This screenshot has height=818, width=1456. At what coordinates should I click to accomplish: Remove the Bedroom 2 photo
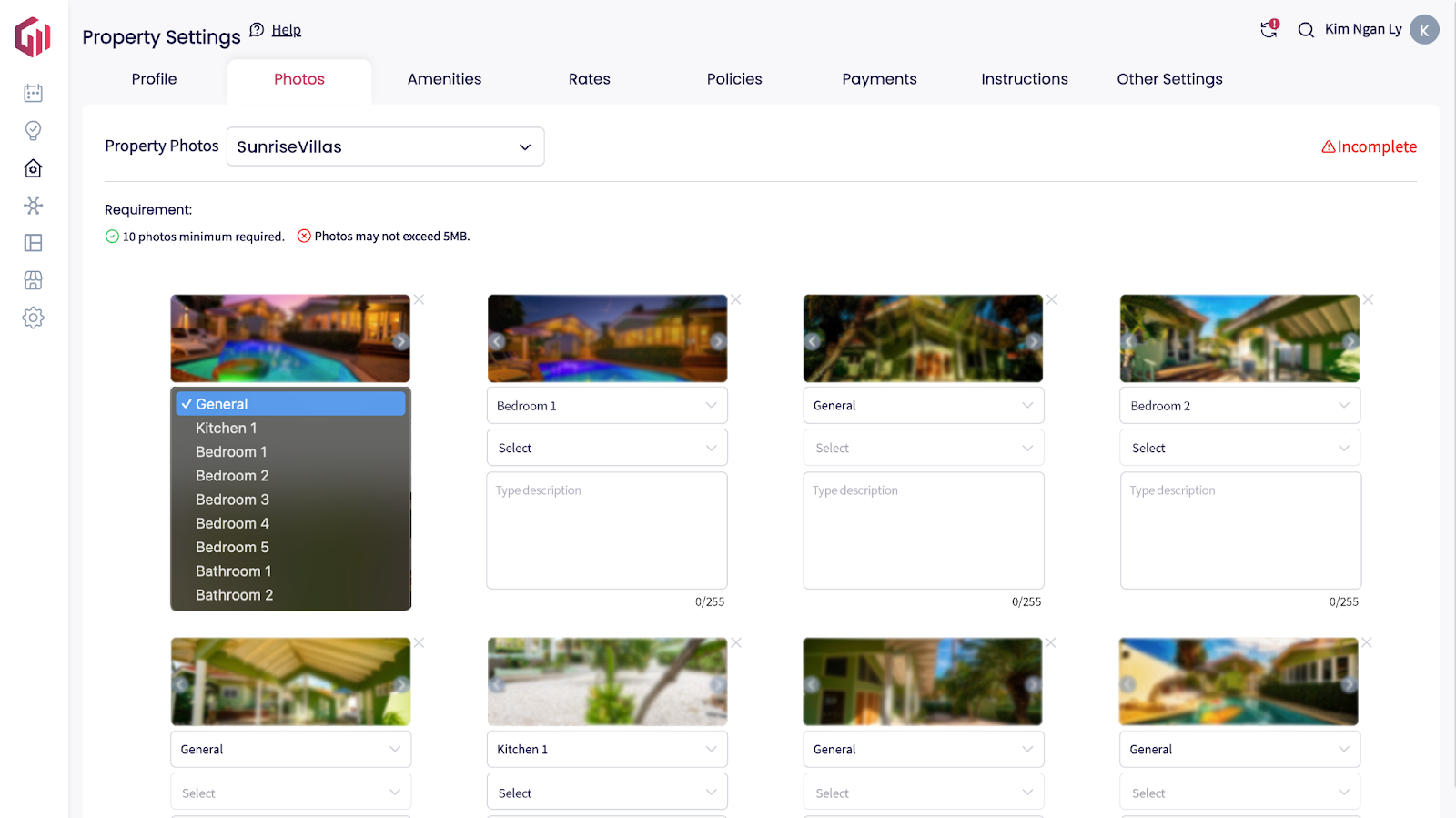pyautogui.click(x=1368, y=299)
